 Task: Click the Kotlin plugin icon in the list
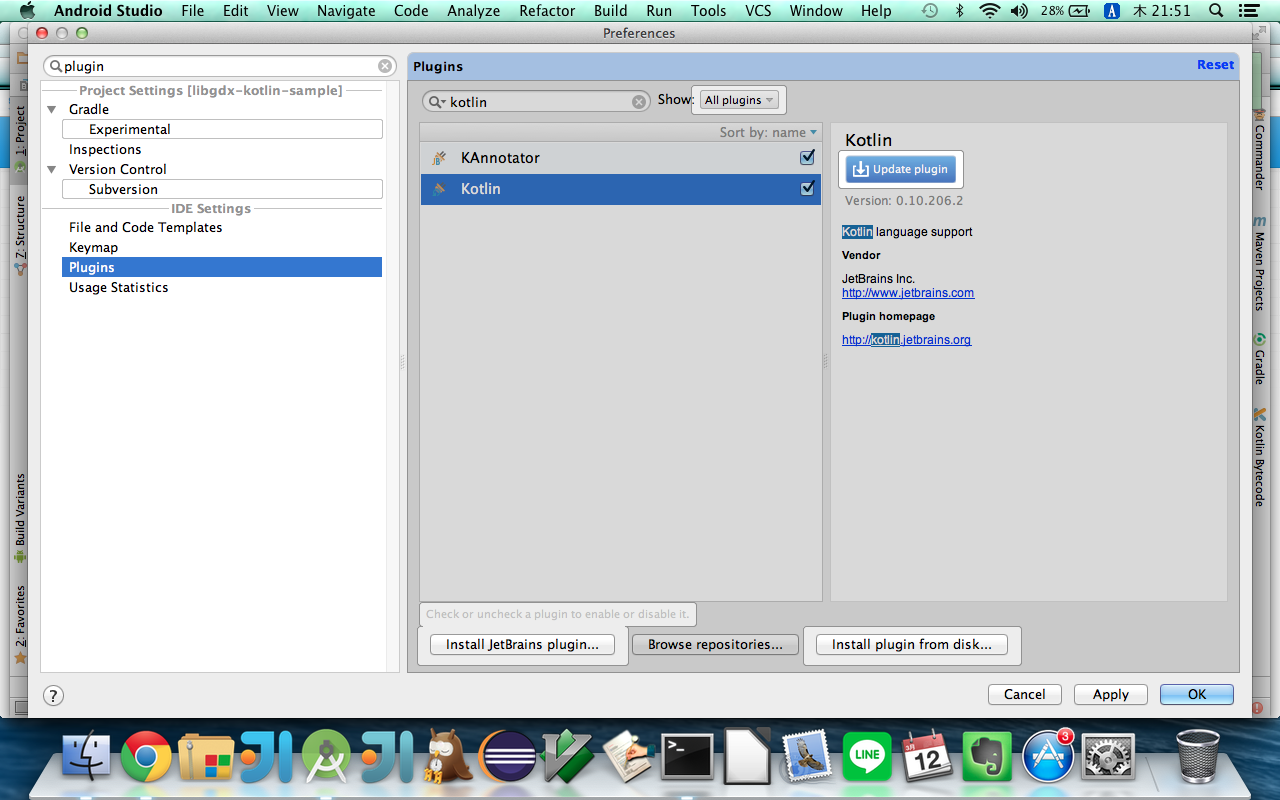(439, 189)
